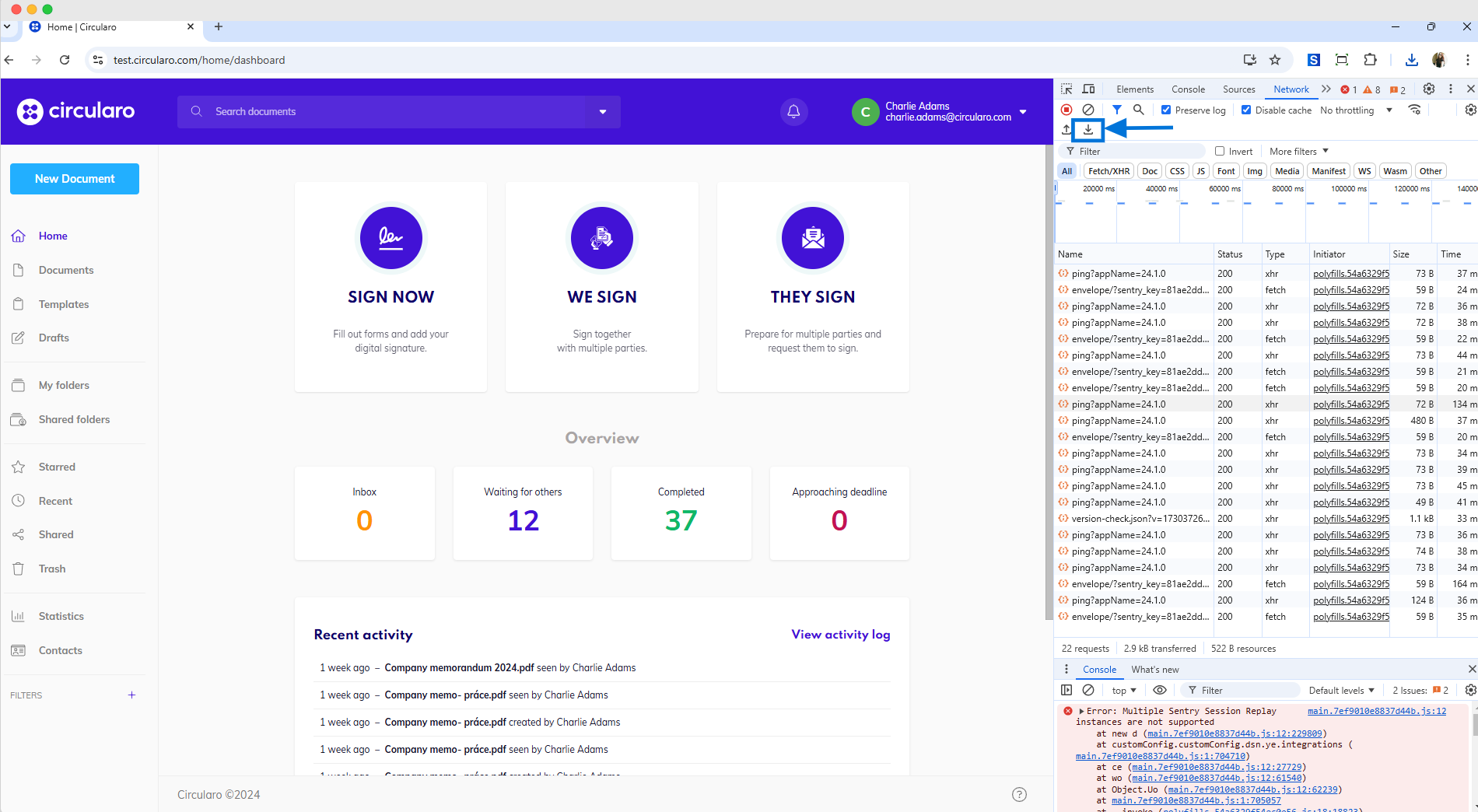Select the Fetch/XHR request filter
Screen dimensions: 1478x812
1108,170
